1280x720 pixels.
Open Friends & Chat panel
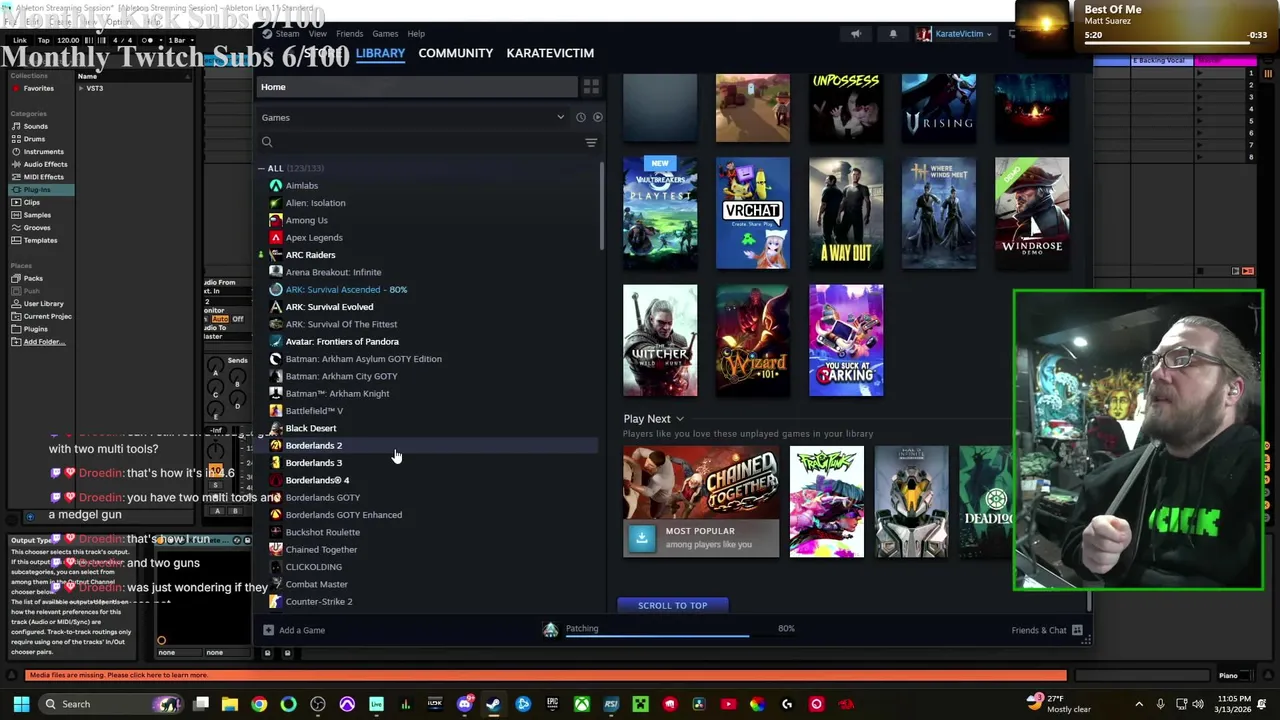click(x=1047, y=630)
